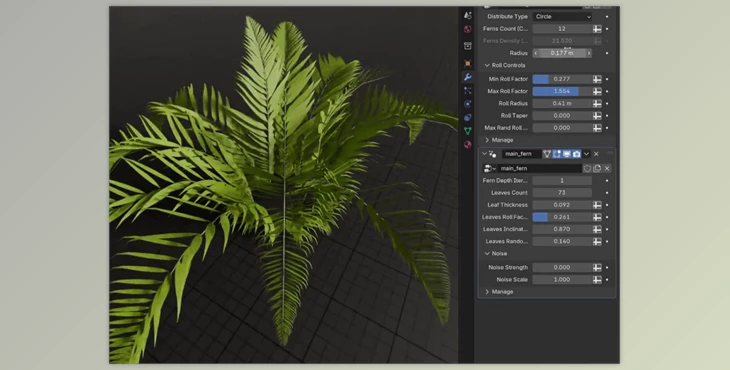Toggle Roll Radius attribute input icon

tap(597, 103)
